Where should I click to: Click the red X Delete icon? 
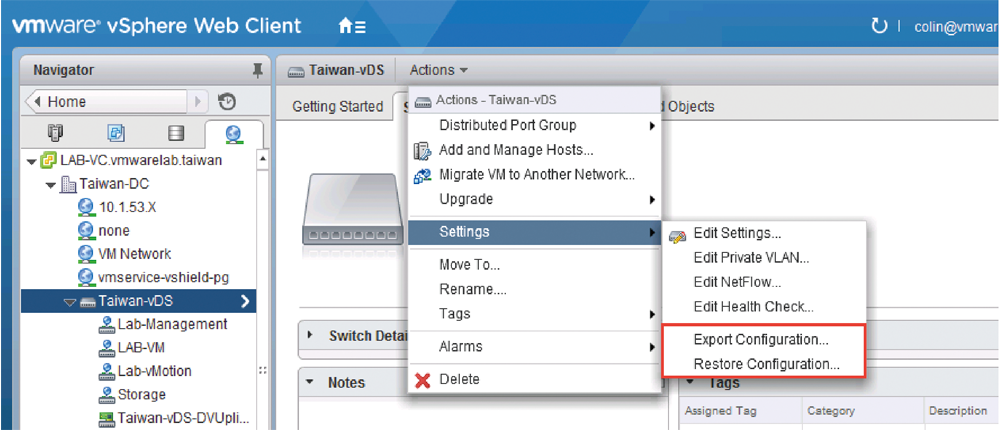pos(422,380)
